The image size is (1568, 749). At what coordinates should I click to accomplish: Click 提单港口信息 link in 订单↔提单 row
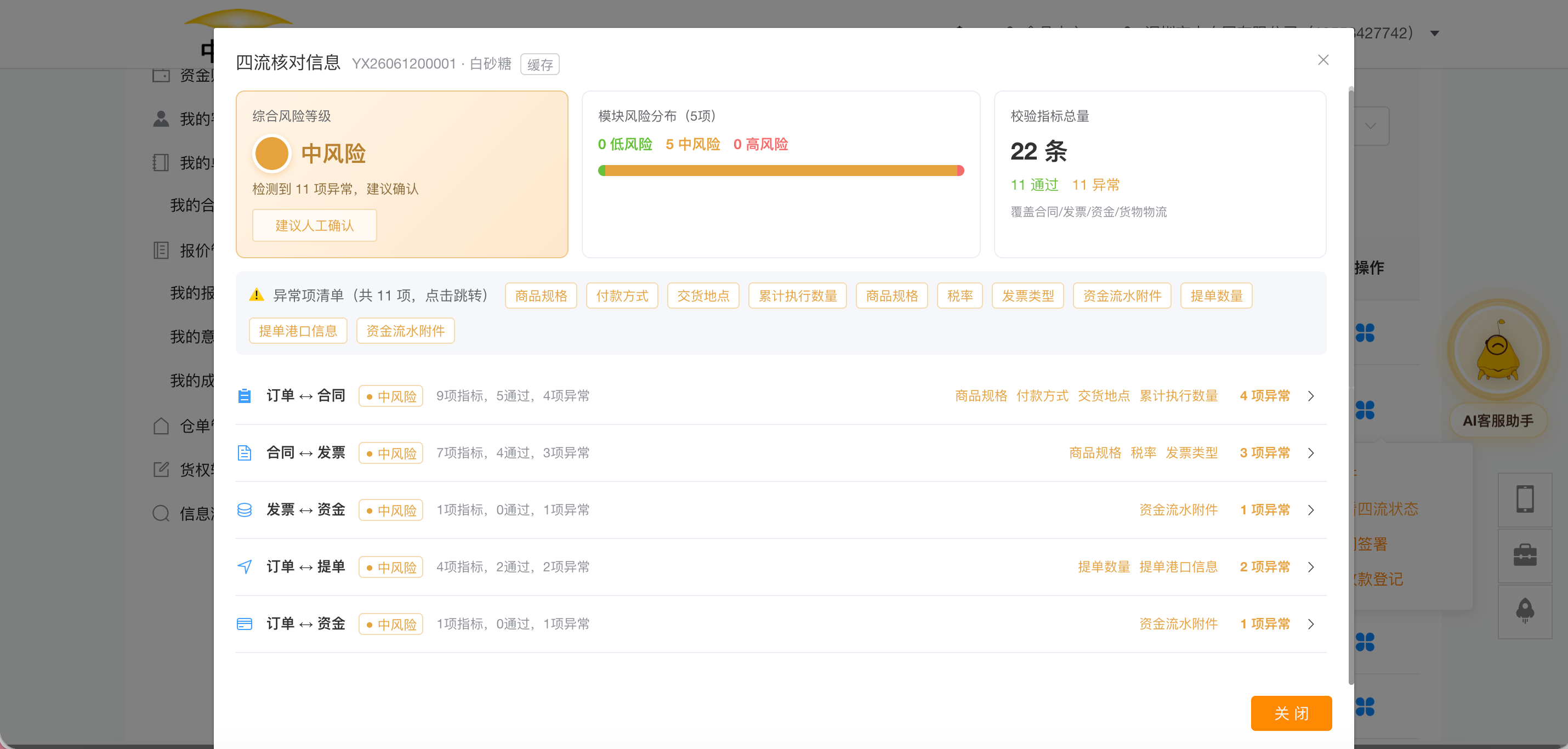pyautogui.click(x=1178, y=567)
